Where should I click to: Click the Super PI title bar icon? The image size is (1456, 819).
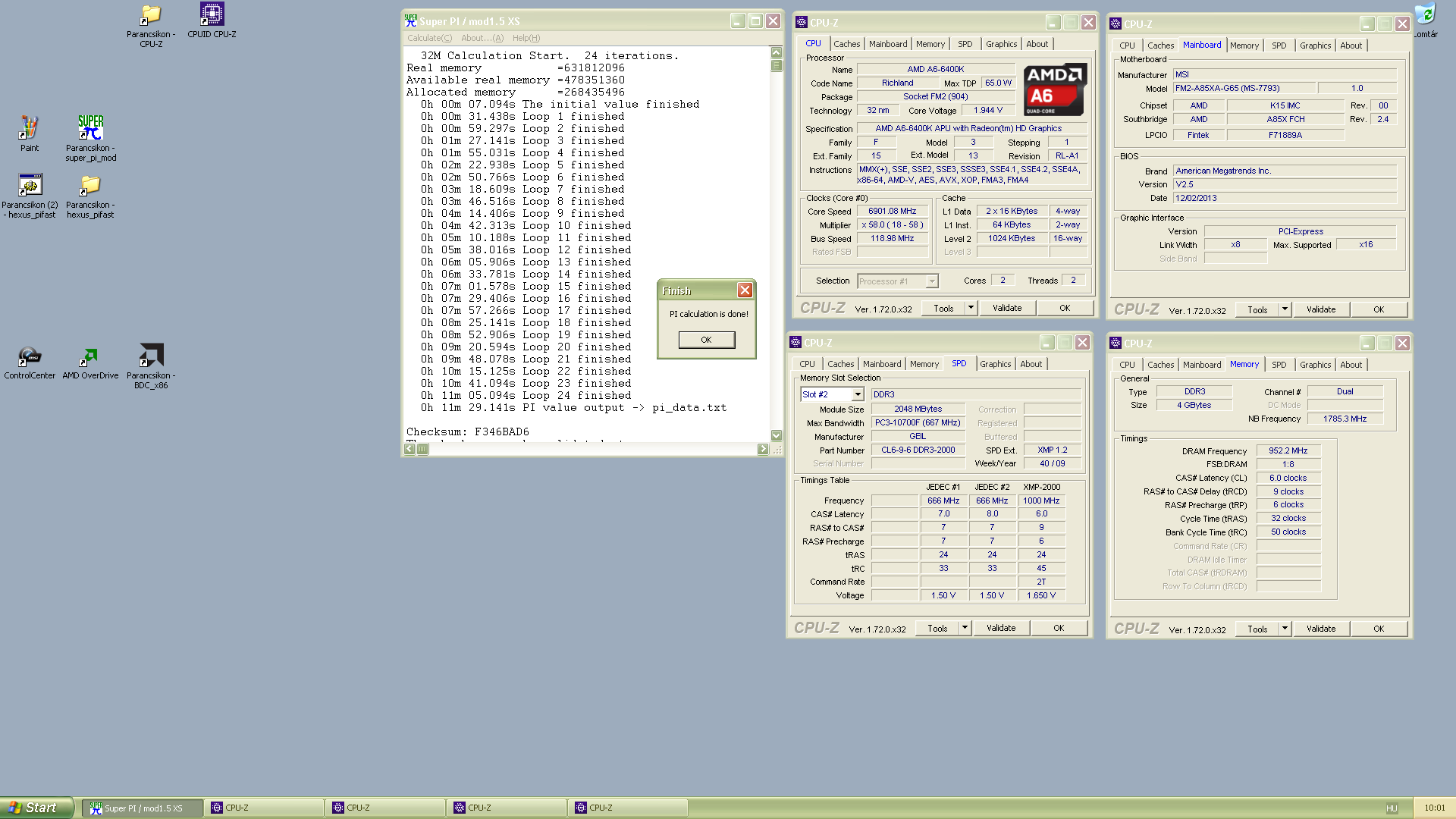click(411, 21)
